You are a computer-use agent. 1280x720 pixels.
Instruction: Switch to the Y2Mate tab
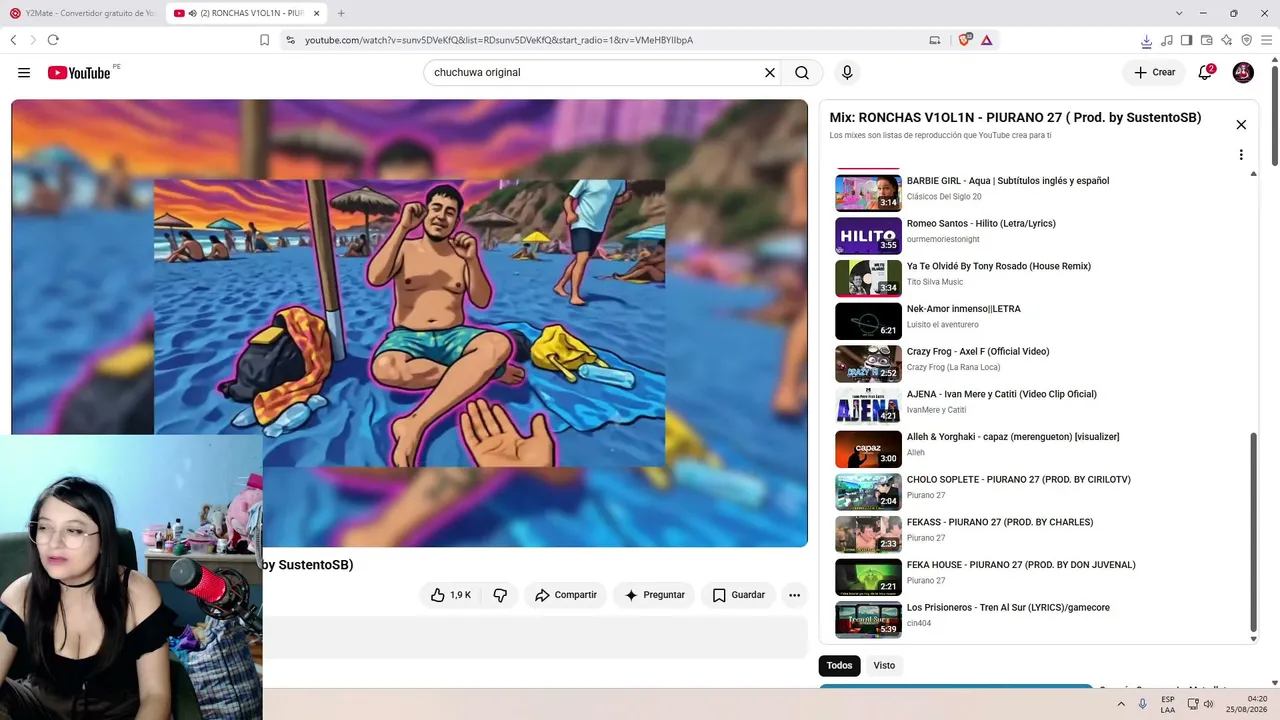pos(82,13)
